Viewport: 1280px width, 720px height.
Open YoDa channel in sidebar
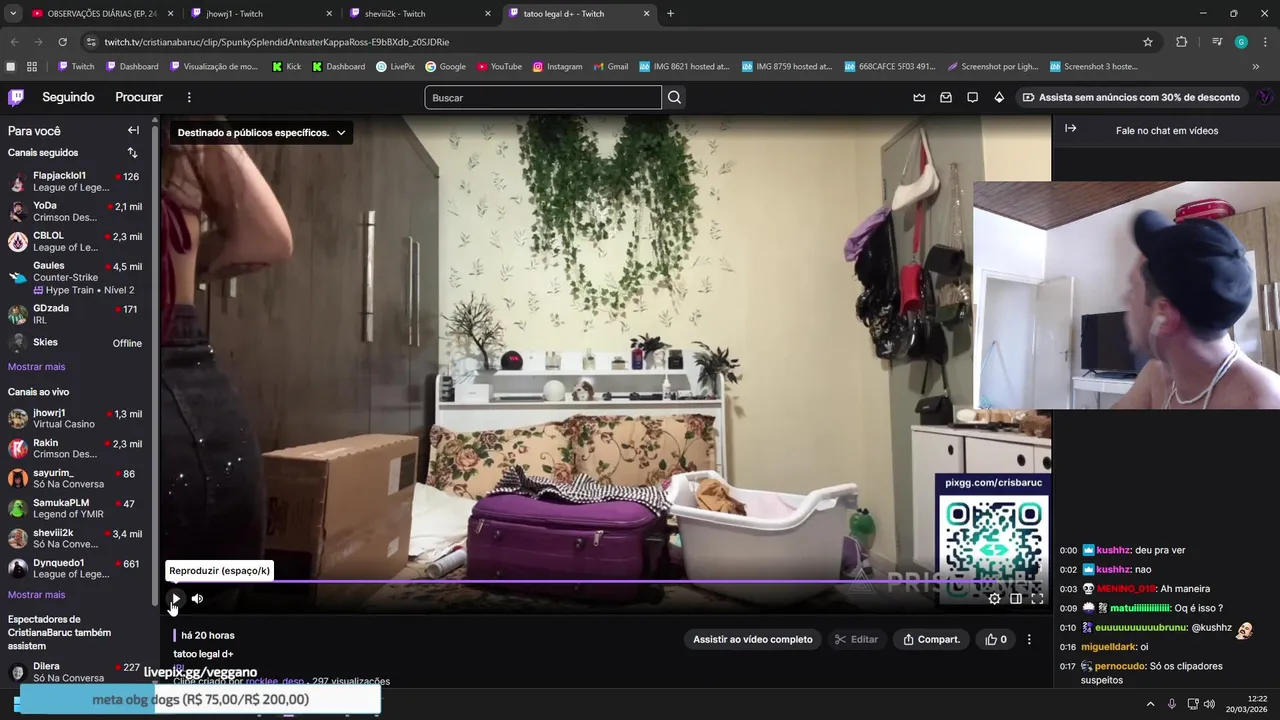(x=76, y=211)
